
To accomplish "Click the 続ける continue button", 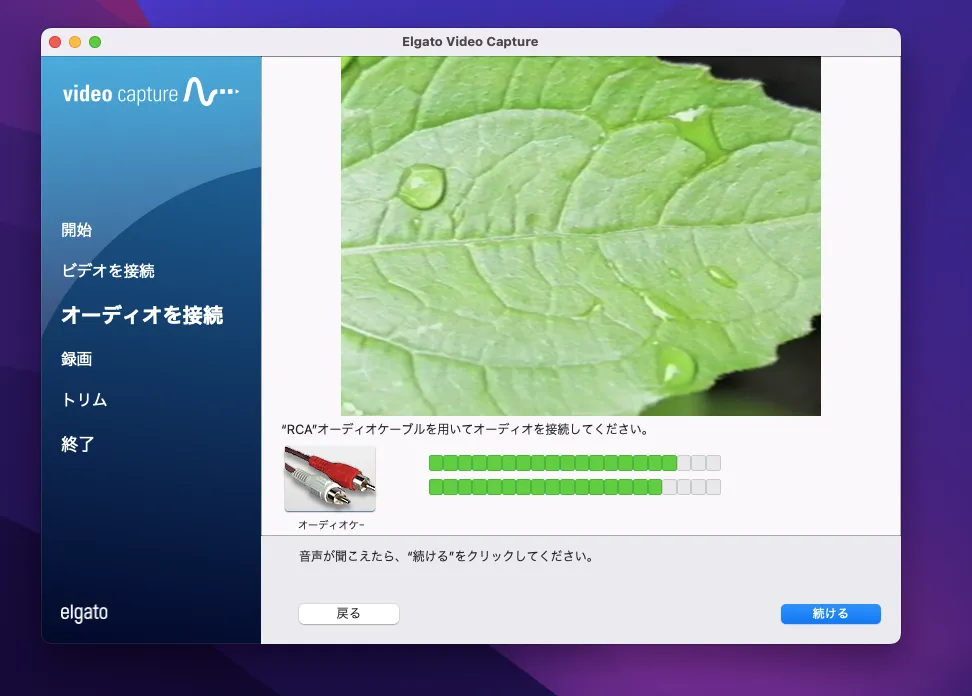I will click(x=830, y=614).
